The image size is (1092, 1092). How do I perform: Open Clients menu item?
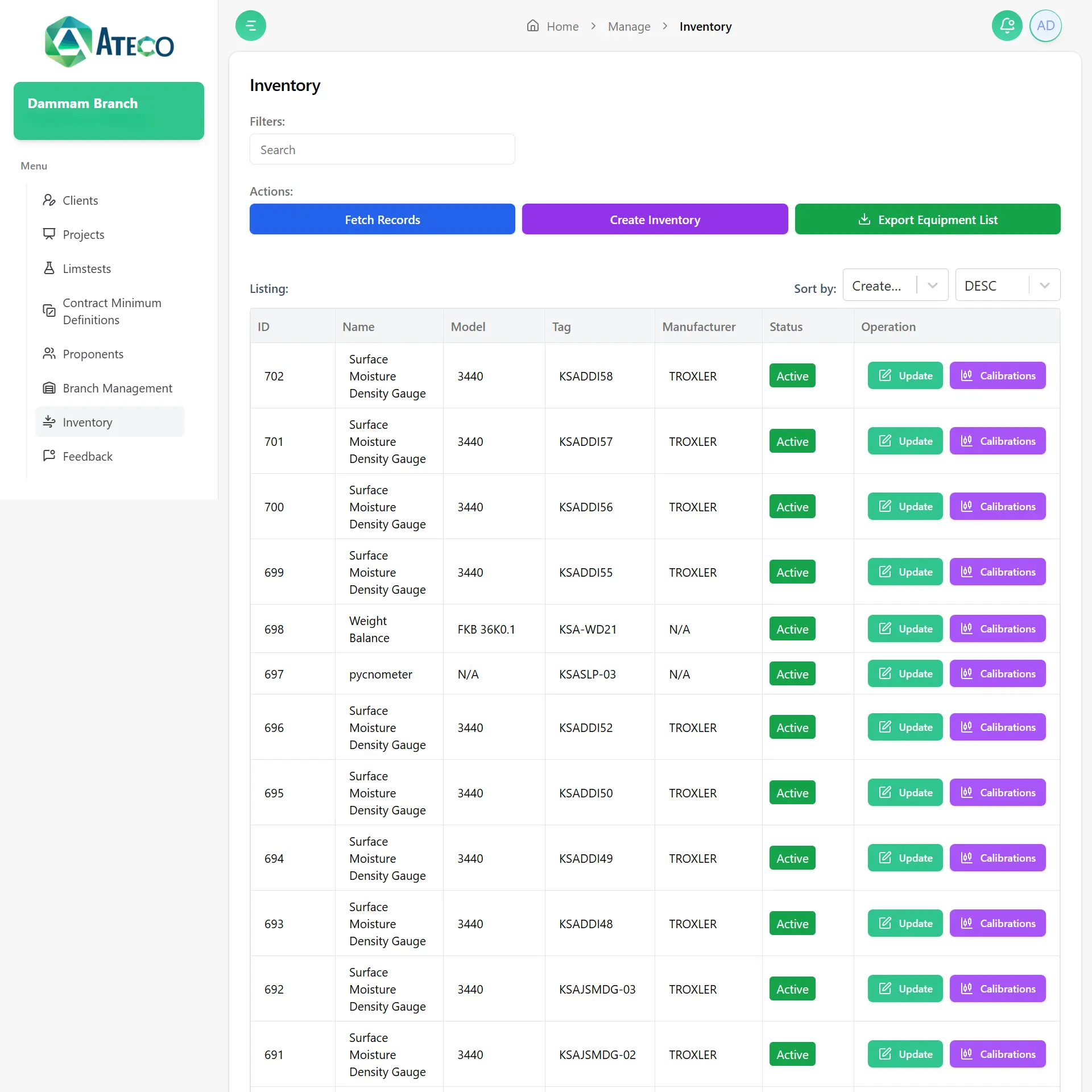point(110,200)
